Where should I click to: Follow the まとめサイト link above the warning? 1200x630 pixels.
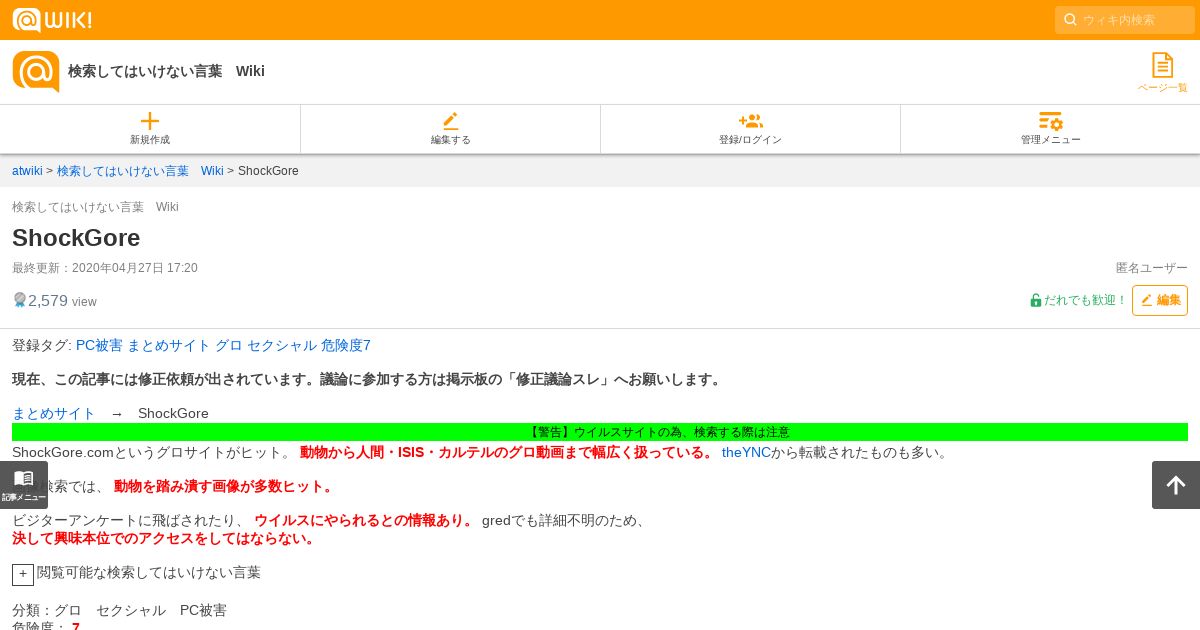click(54, 413)
